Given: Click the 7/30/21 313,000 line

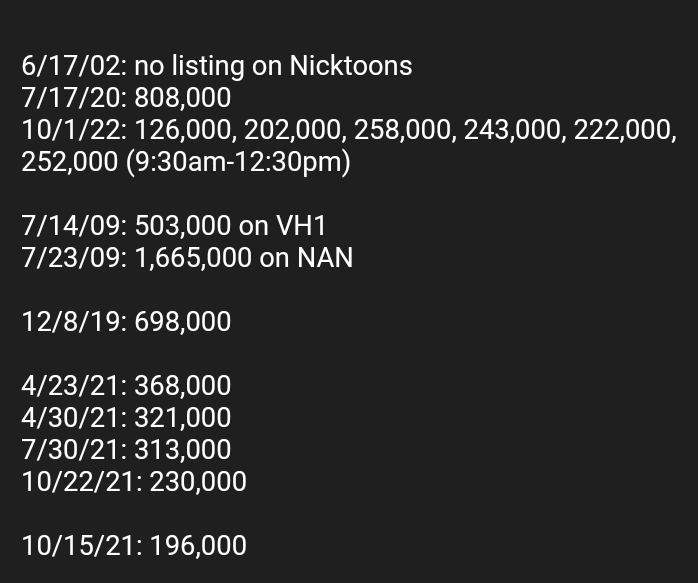Looking at the screenshot, I should (126, 449).
